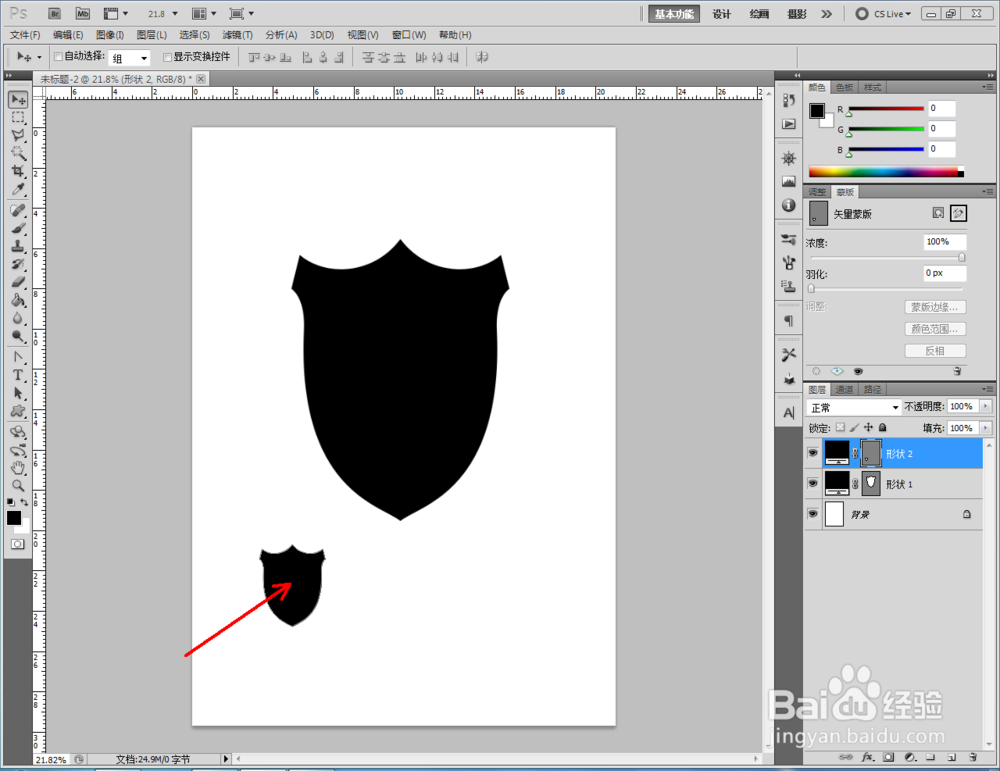
Task: Select the Rectangular Marquee tool
Action: point(18,117)
